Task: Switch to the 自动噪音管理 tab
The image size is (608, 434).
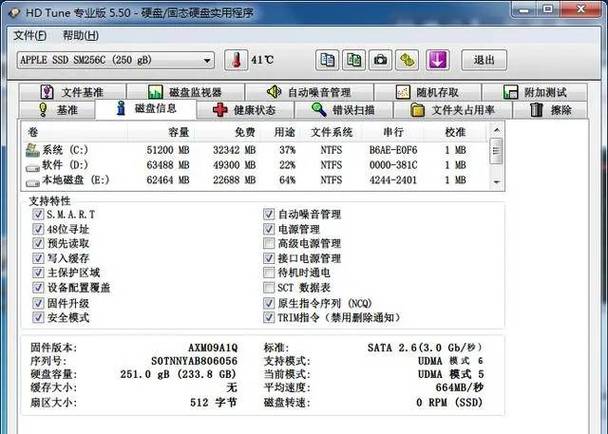Action: pos(309,92)
